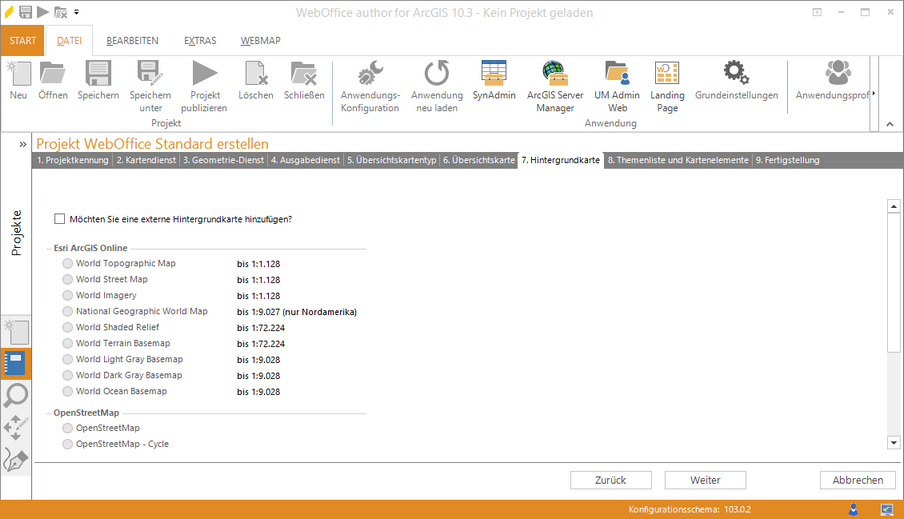Switch to the BEARBEITEN ribbon tab
The width and height of the screenshot is (904, 519).
click(x=132, y=41)
